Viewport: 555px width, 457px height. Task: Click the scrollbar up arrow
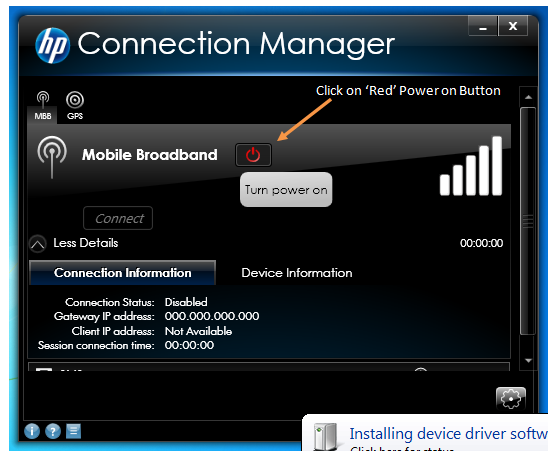pos(528,97)
